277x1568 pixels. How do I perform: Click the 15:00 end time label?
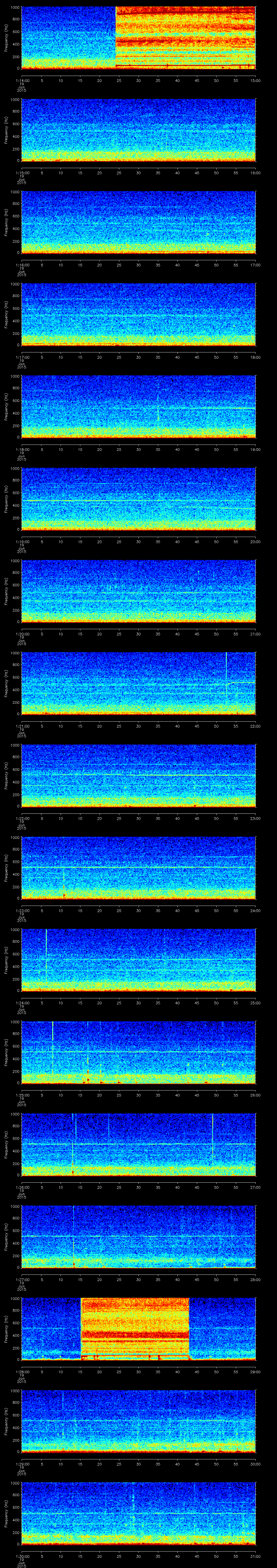[x=255, y=80]
